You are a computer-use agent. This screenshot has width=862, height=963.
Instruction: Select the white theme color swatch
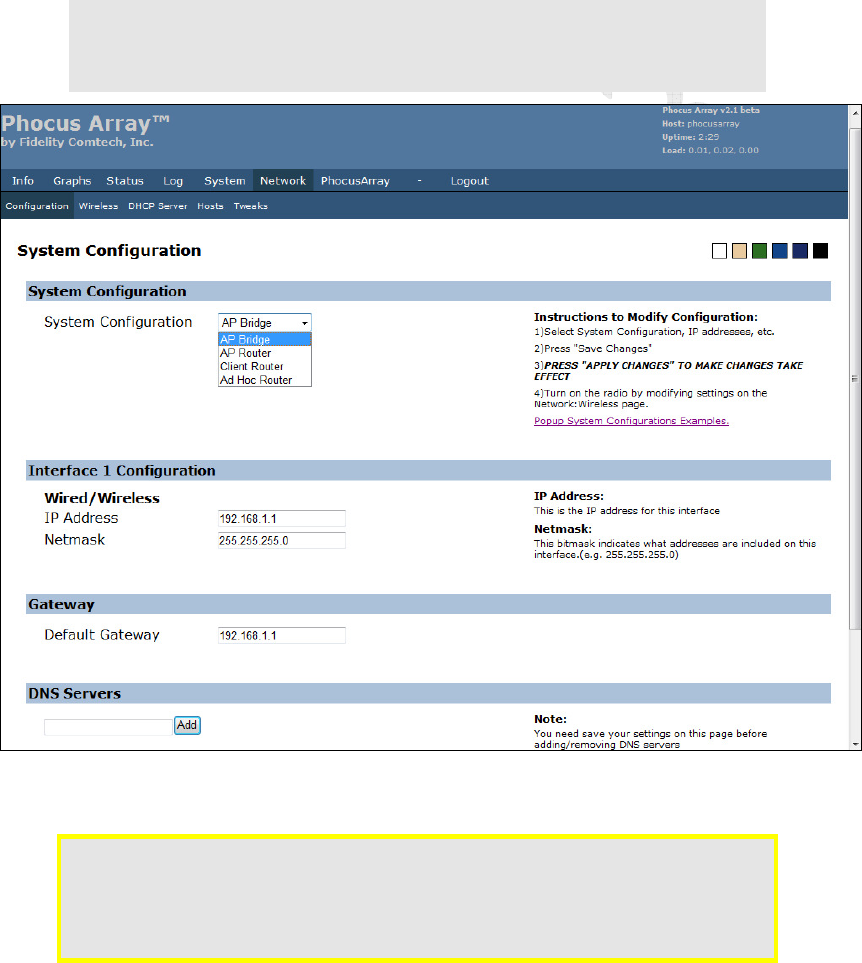point(719,251)
